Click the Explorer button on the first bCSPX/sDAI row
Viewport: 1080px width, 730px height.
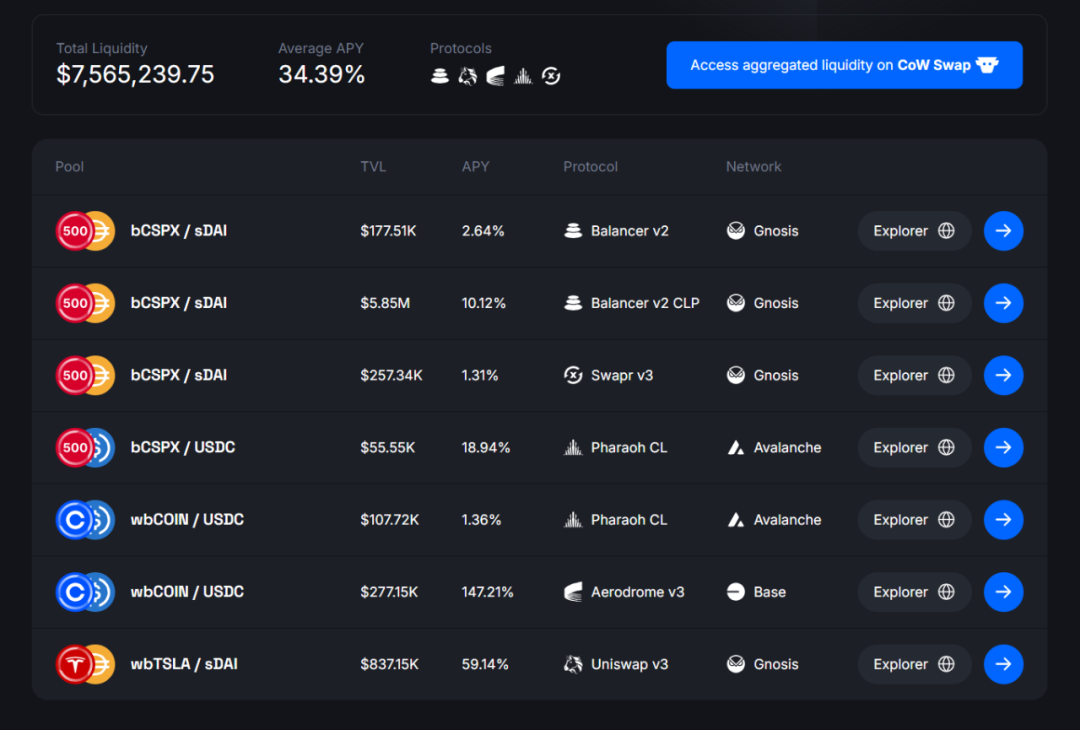pyautogui.click(x=913, y=231)
